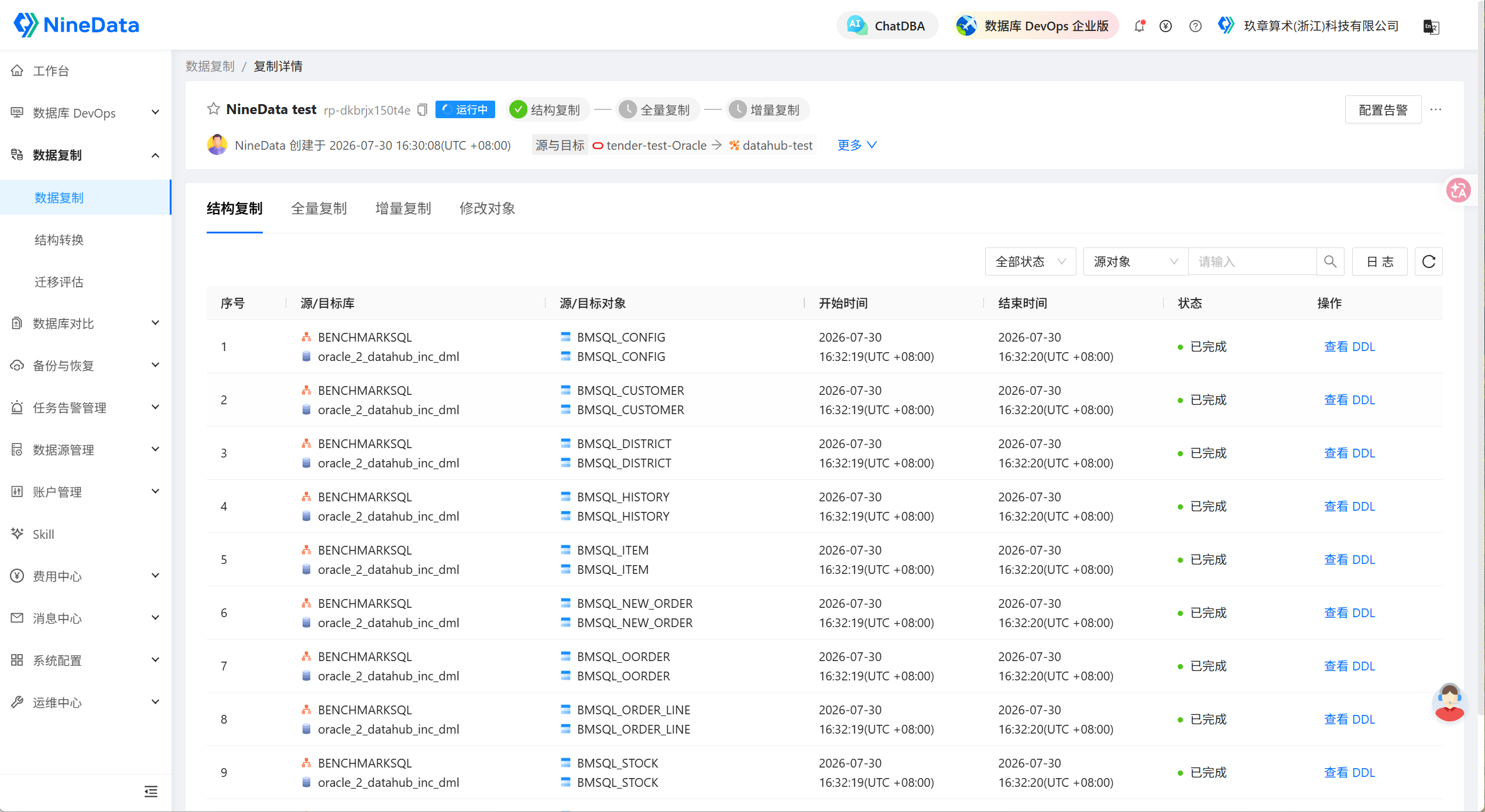
Task: Expand 任务告警管理 sidebar menu
Action: tap(85, 408)
